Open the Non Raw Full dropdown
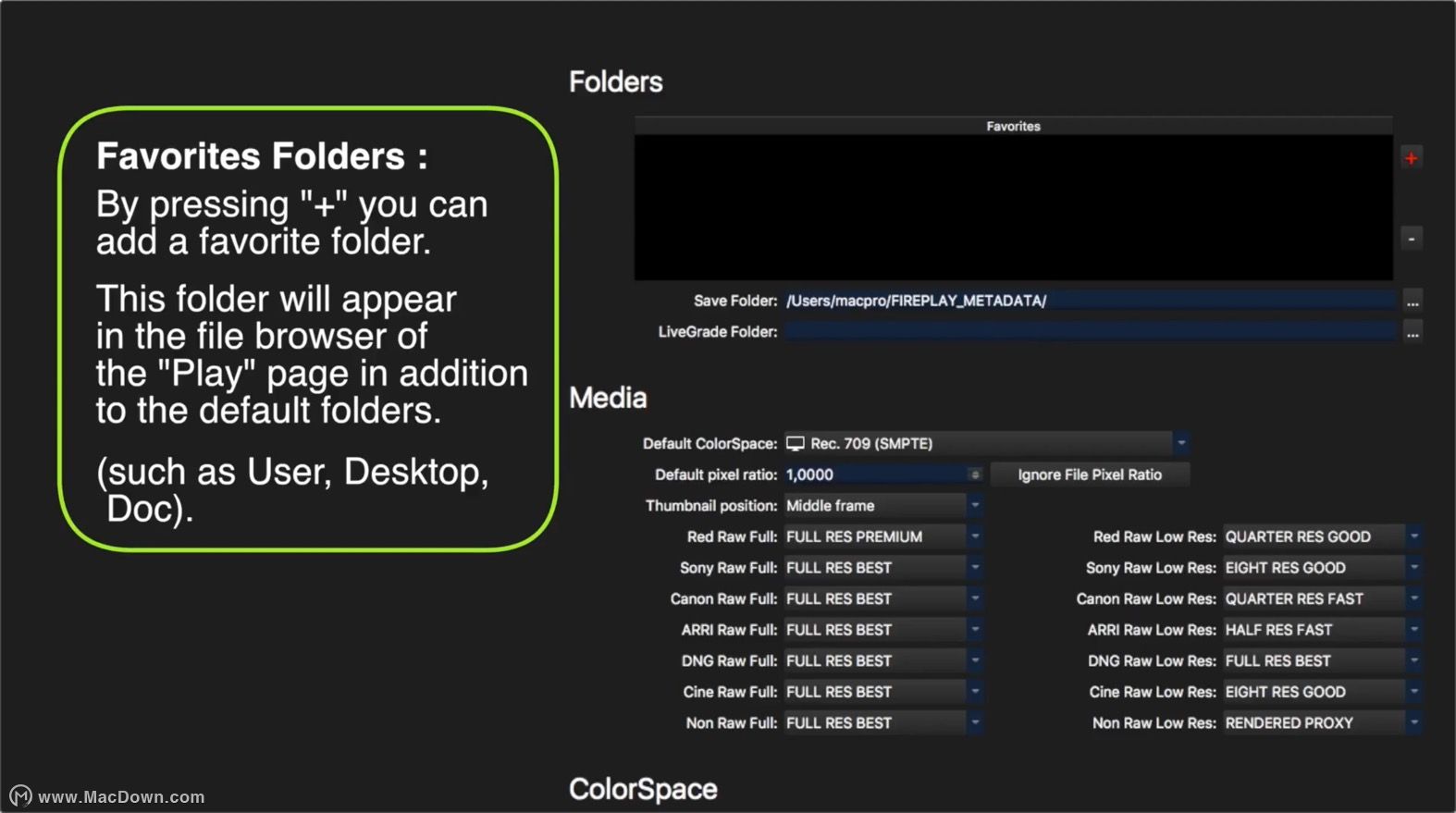 tap(882, 723)
